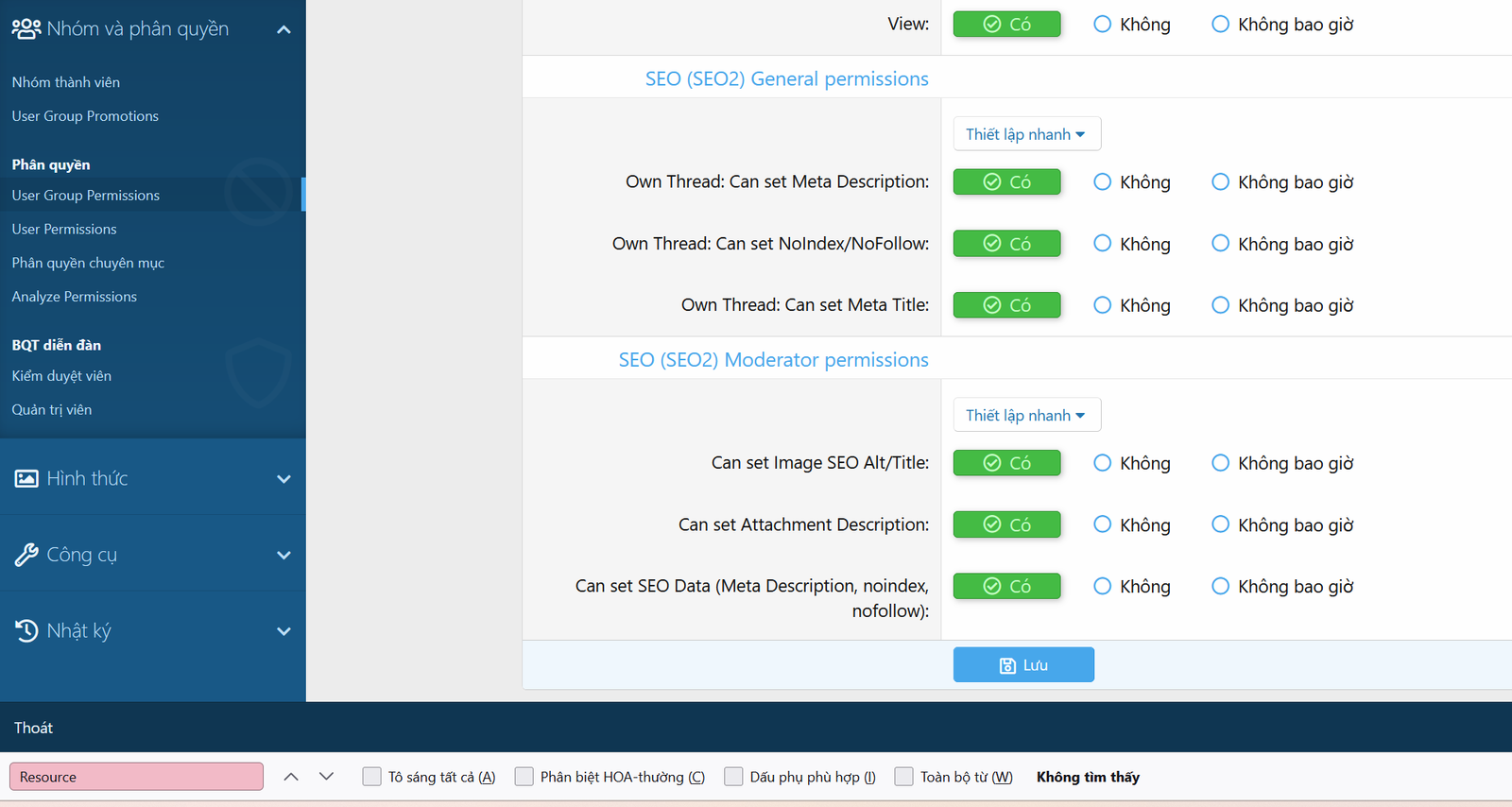Check the Tô sáng tất cả option
The height and width of the screenshot is (807, 1512).
point(372,777)
